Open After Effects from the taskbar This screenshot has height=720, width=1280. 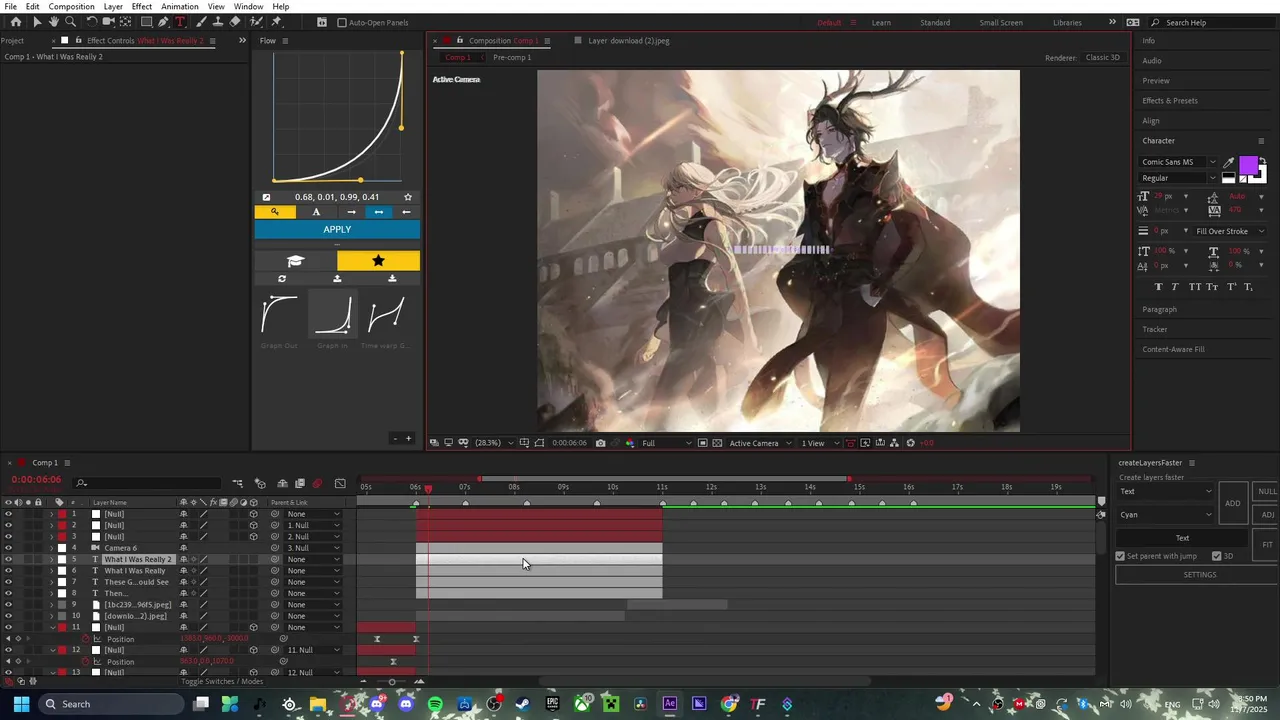[x=670, y=704]
